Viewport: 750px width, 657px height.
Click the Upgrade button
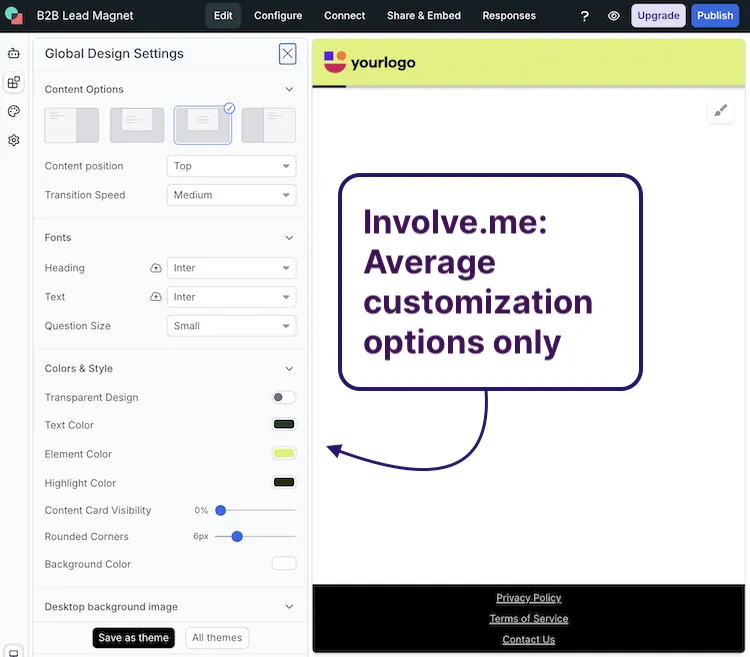click(x=658, y=16)
